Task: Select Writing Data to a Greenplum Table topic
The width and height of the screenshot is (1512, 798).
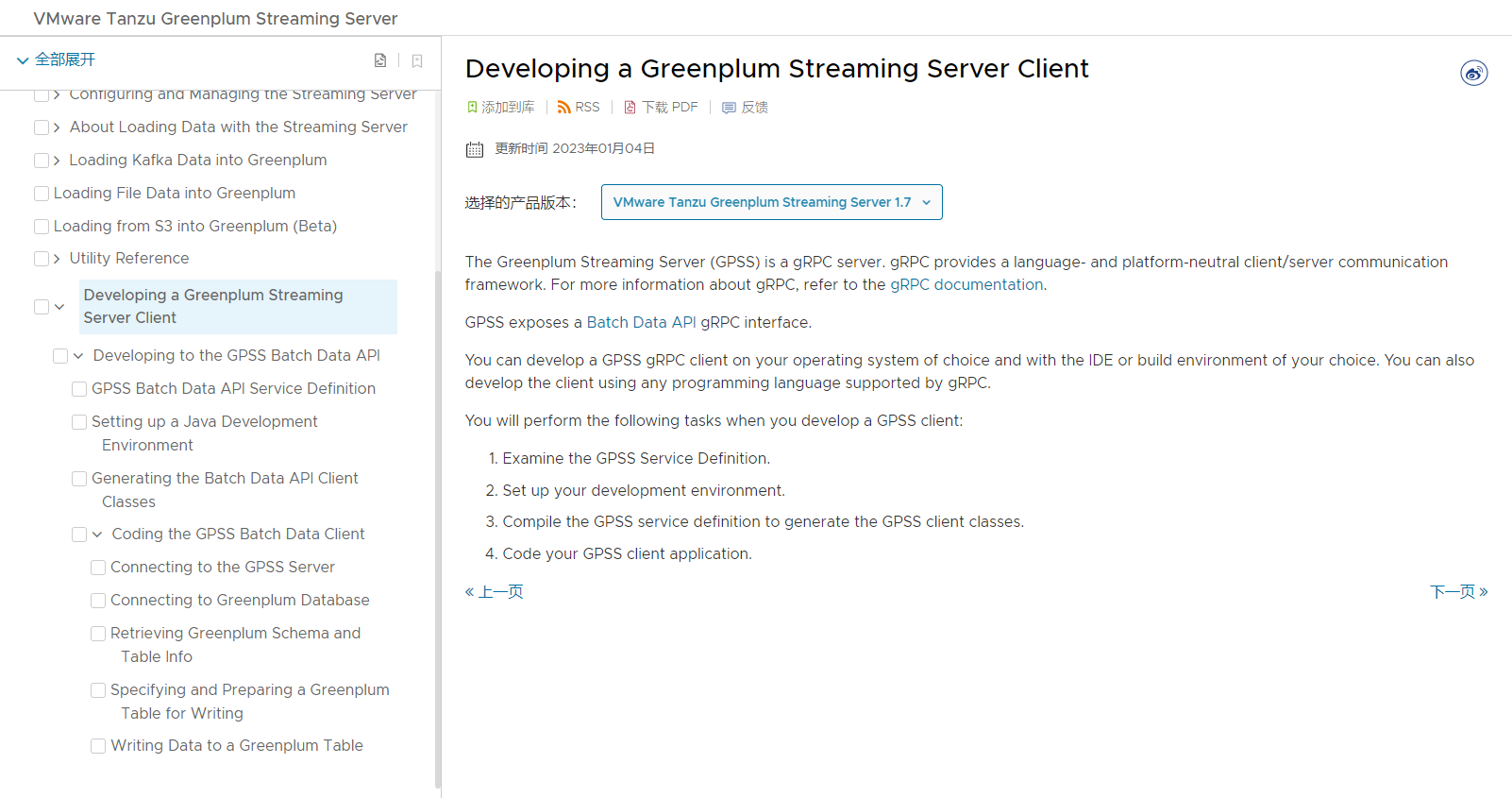Action: [237, 745]
